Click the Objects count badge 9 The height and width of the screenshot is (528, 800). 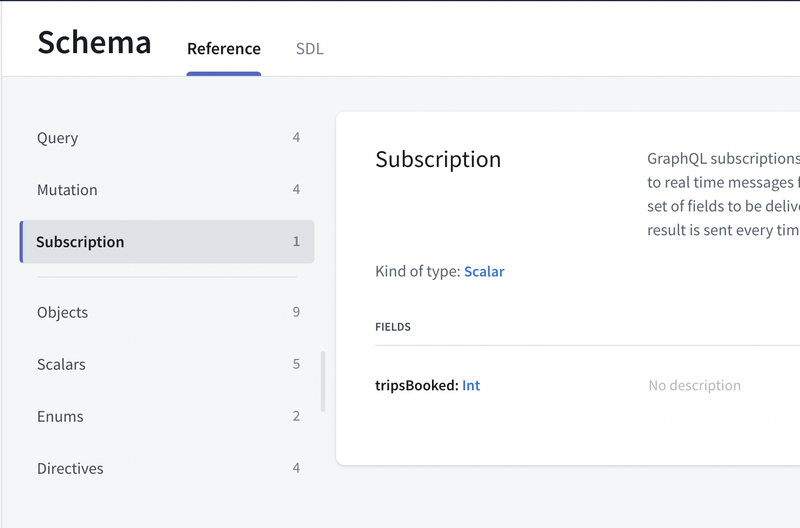(296, 312)
